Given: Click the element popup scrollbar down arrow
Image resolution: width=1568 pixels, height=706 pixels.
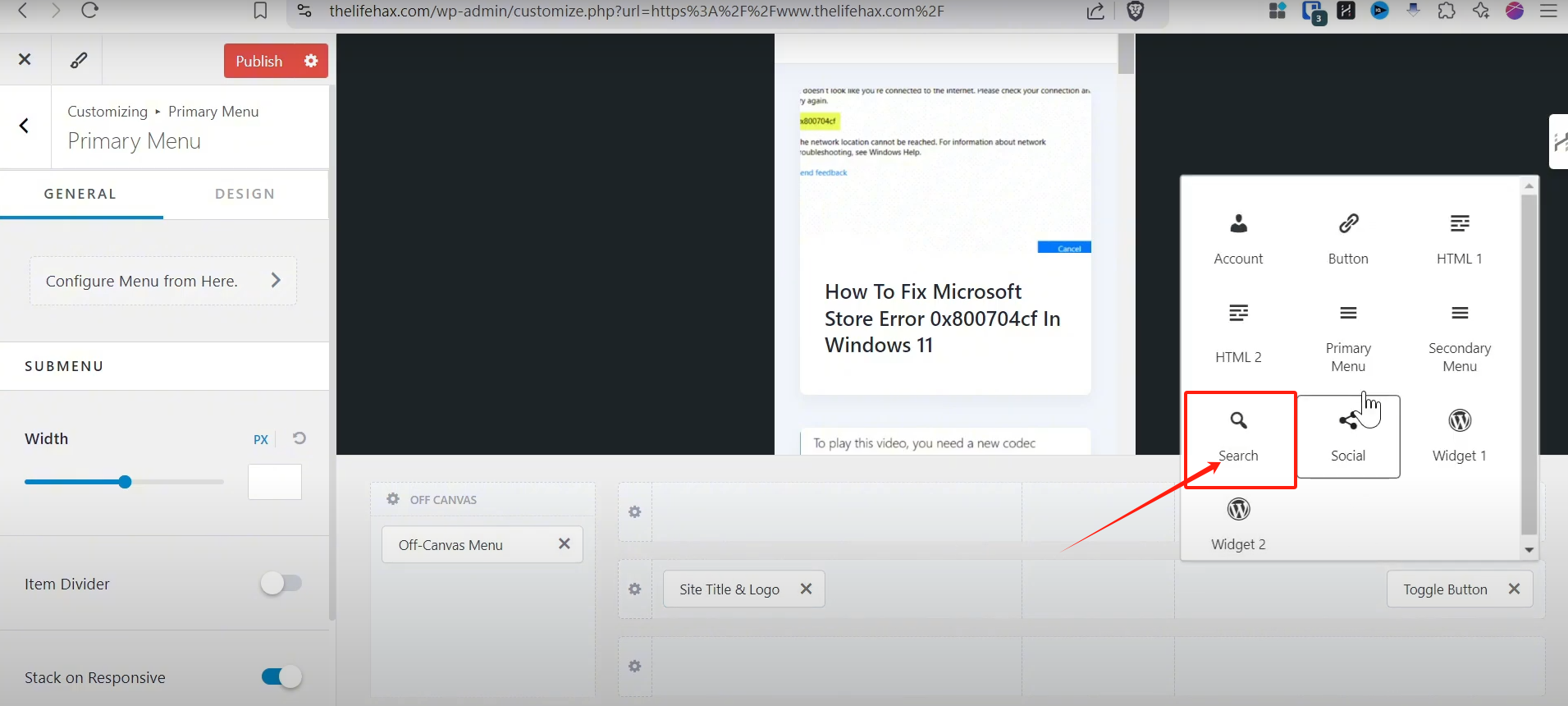Looking at the screenshot, I should (1529, 550).
